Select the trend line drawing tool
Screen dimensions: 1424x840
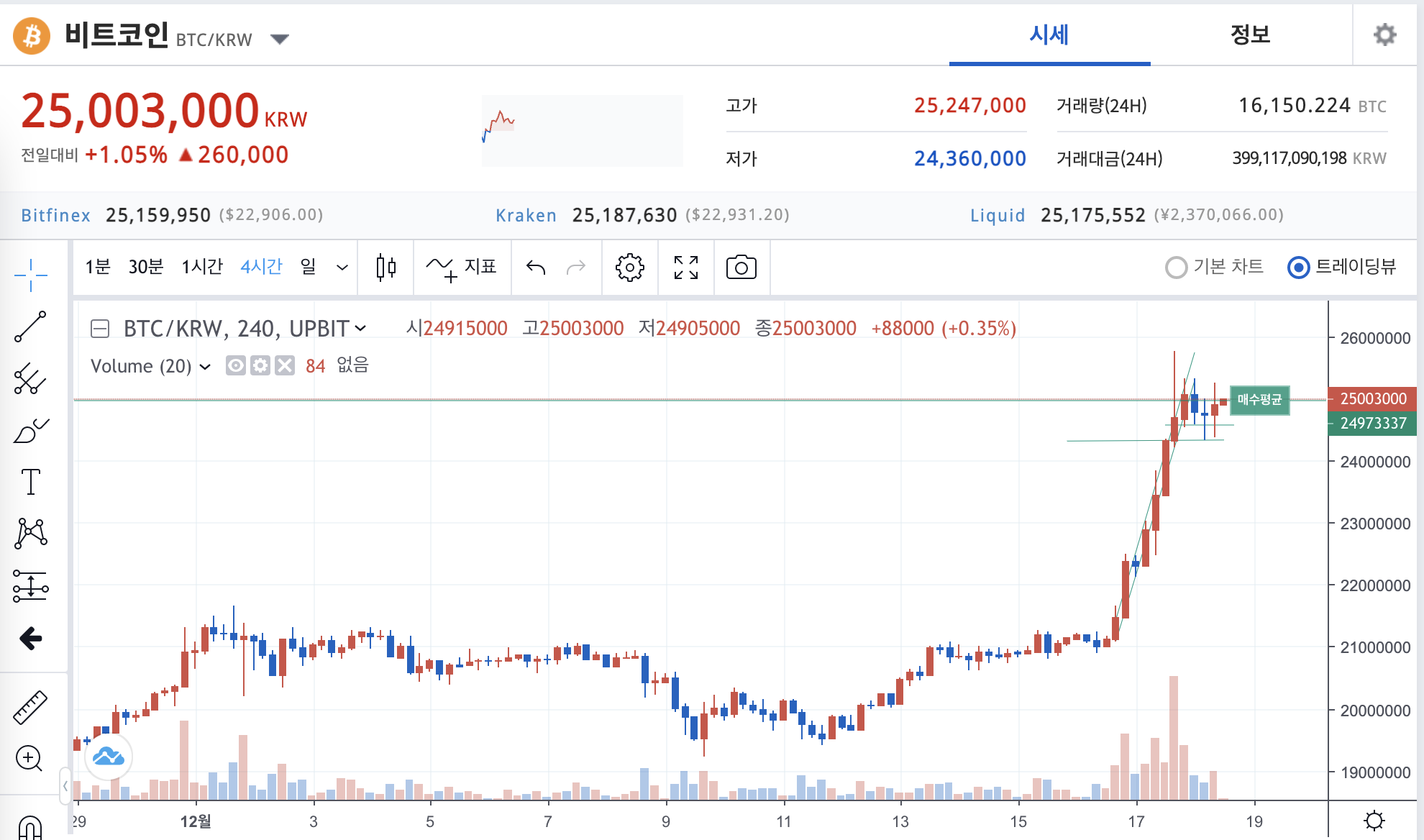[x=30, y=327]
